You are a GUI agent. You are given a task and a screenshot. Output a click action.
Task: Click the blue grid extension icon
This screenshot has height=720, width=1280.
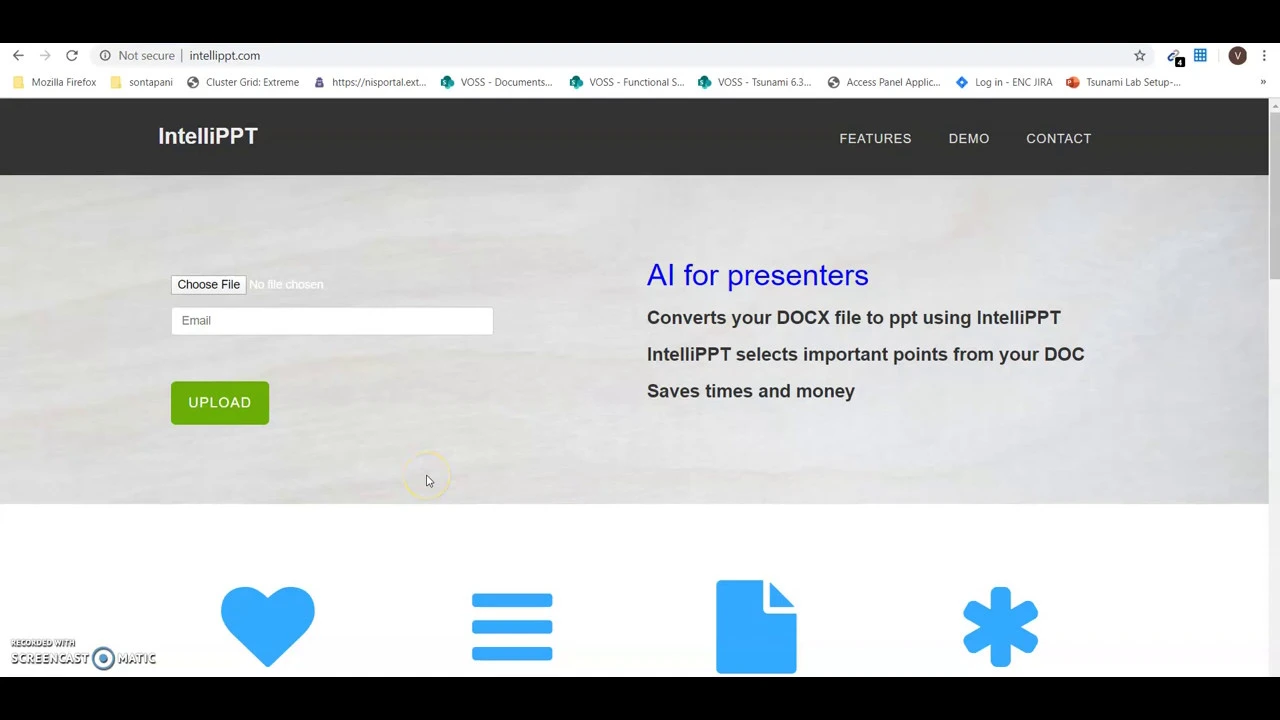click(x=1200, y=56)
